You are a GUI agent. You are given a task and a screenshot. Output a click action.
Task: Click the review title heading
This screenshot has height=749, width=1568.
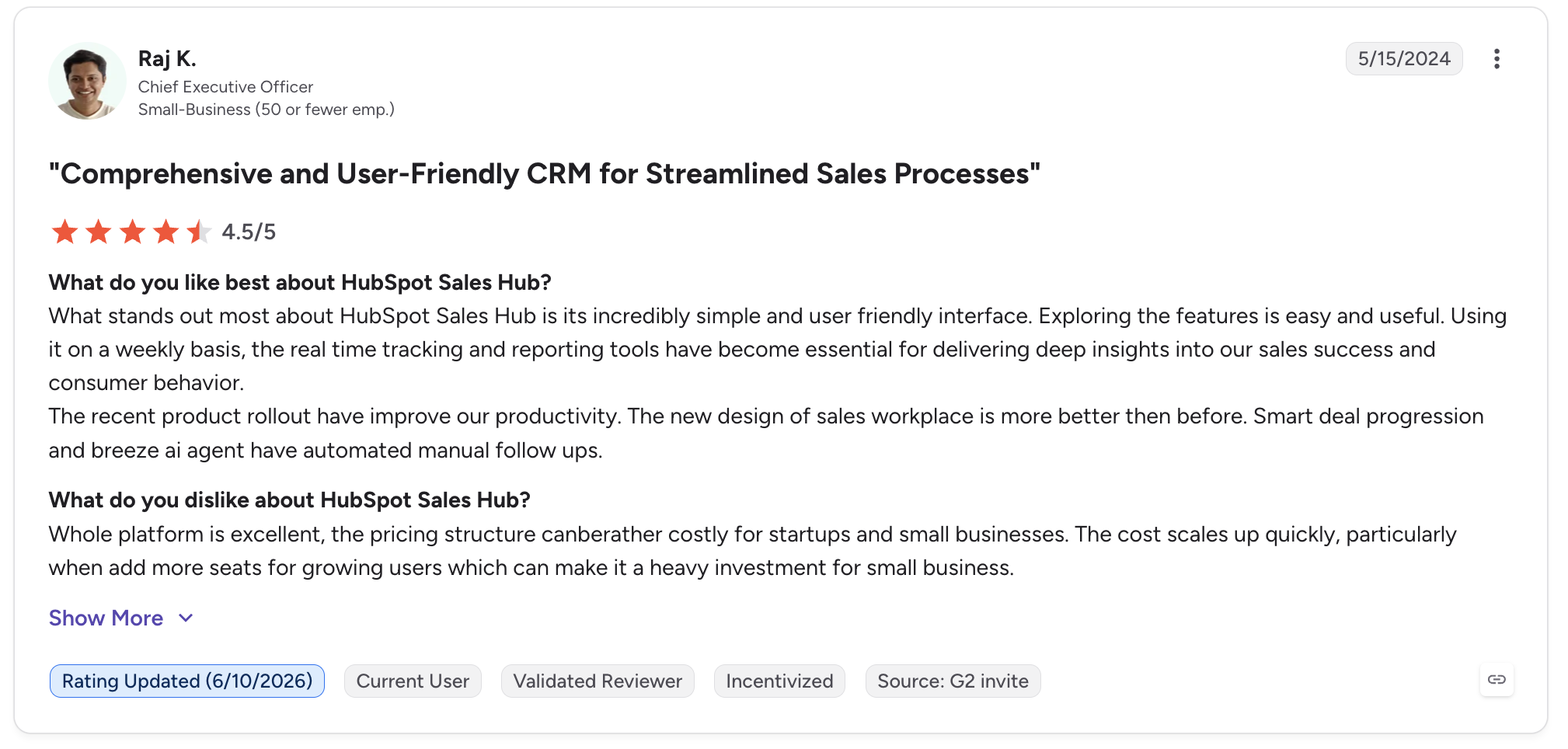pos(544,174)
